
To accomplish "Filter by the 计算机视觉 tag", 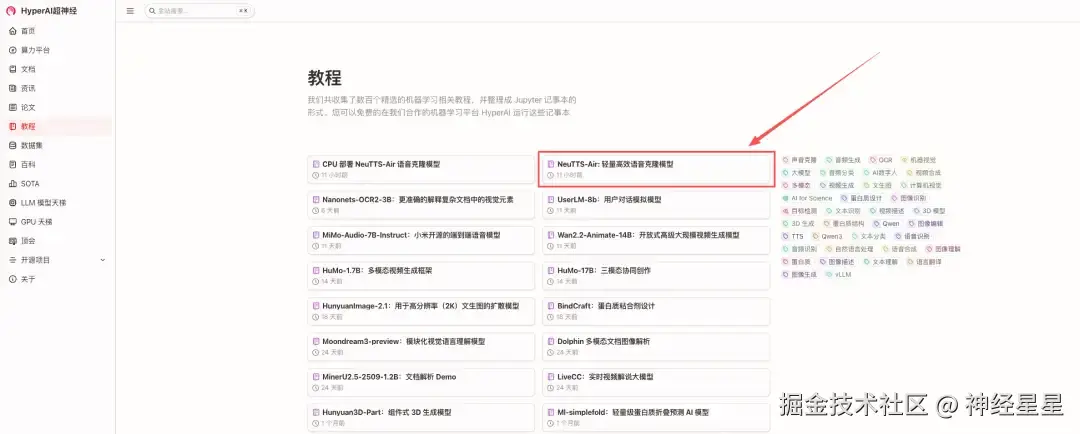I will click(x=921, y=185).
